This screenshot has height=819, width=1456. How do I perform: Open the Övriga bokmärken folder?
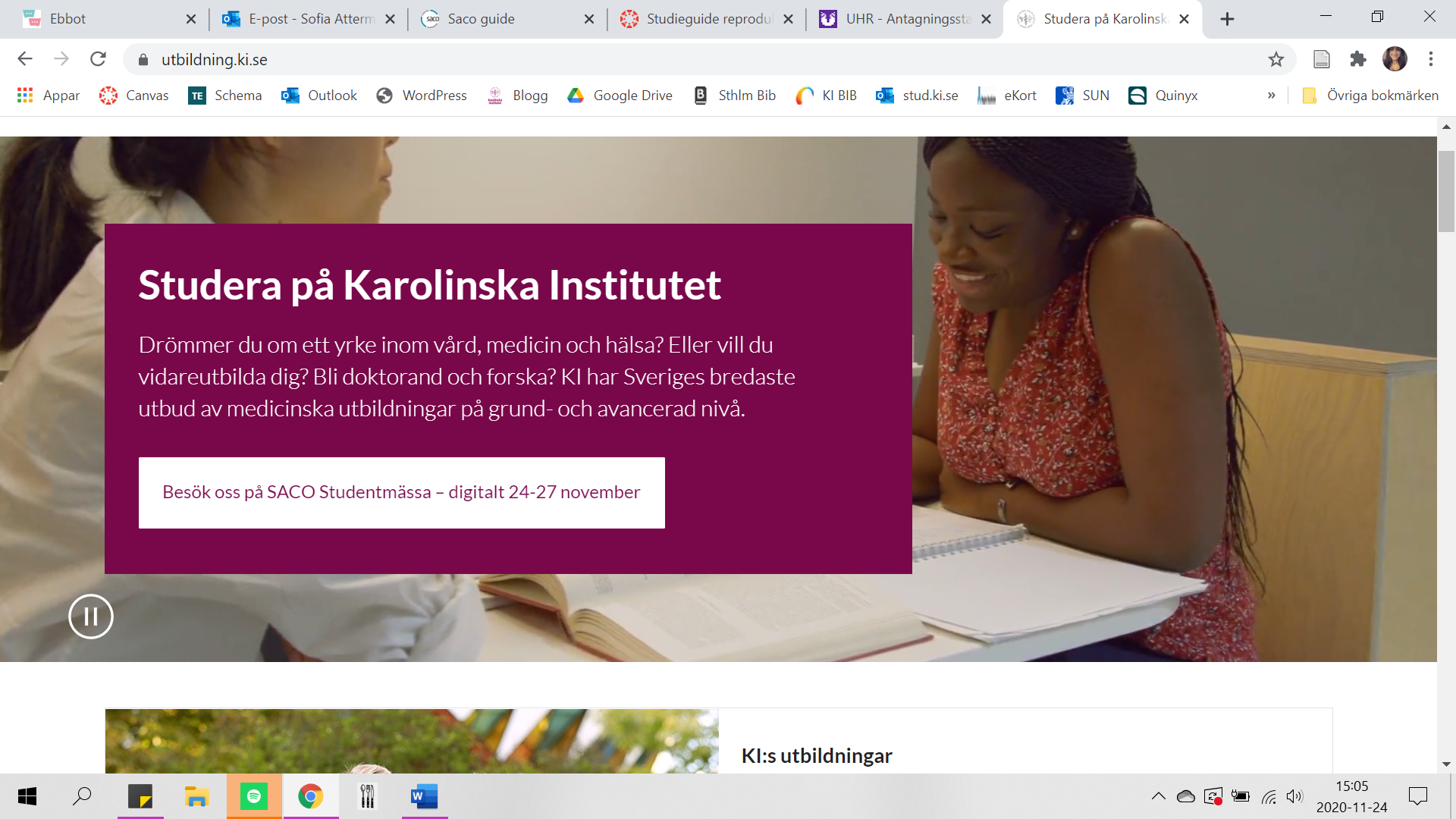coord(1370,96)
